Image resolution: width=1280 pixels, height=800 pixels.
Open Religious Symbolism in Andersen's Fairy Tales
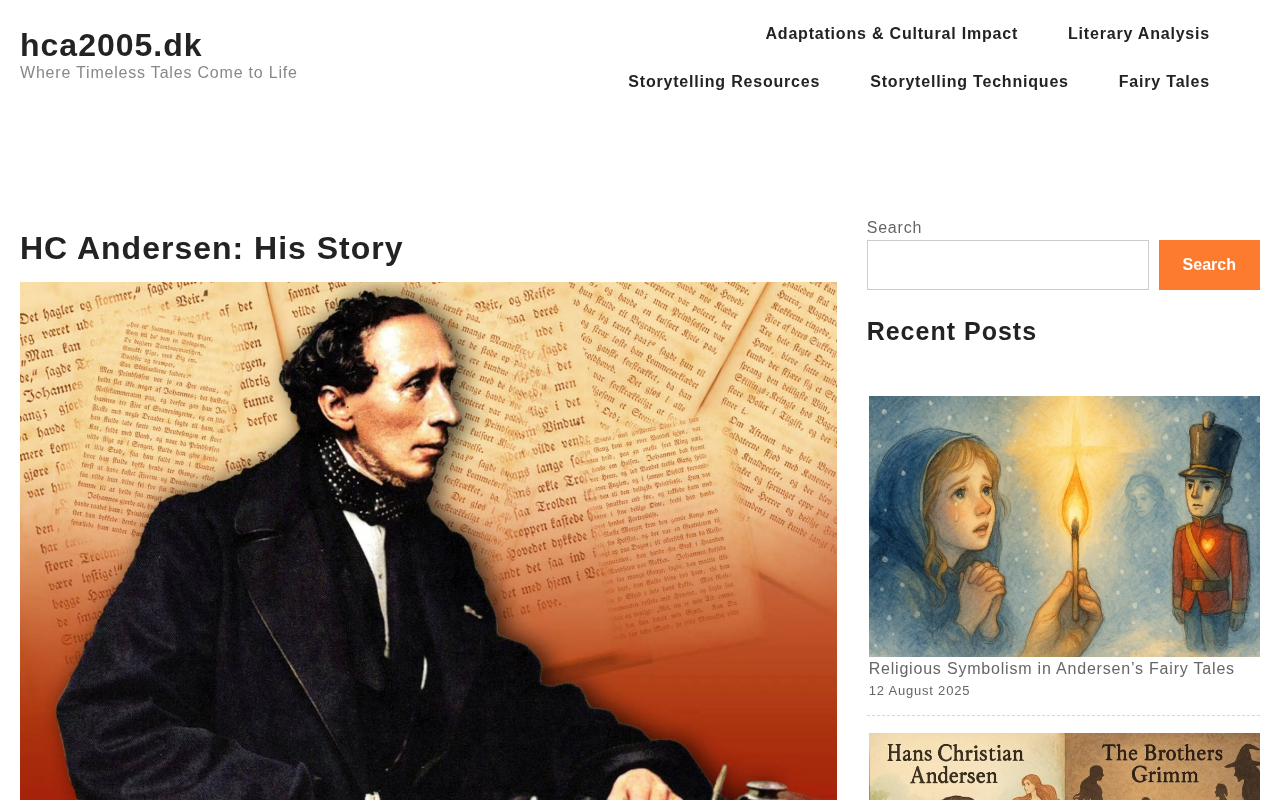coord(1052,669)
